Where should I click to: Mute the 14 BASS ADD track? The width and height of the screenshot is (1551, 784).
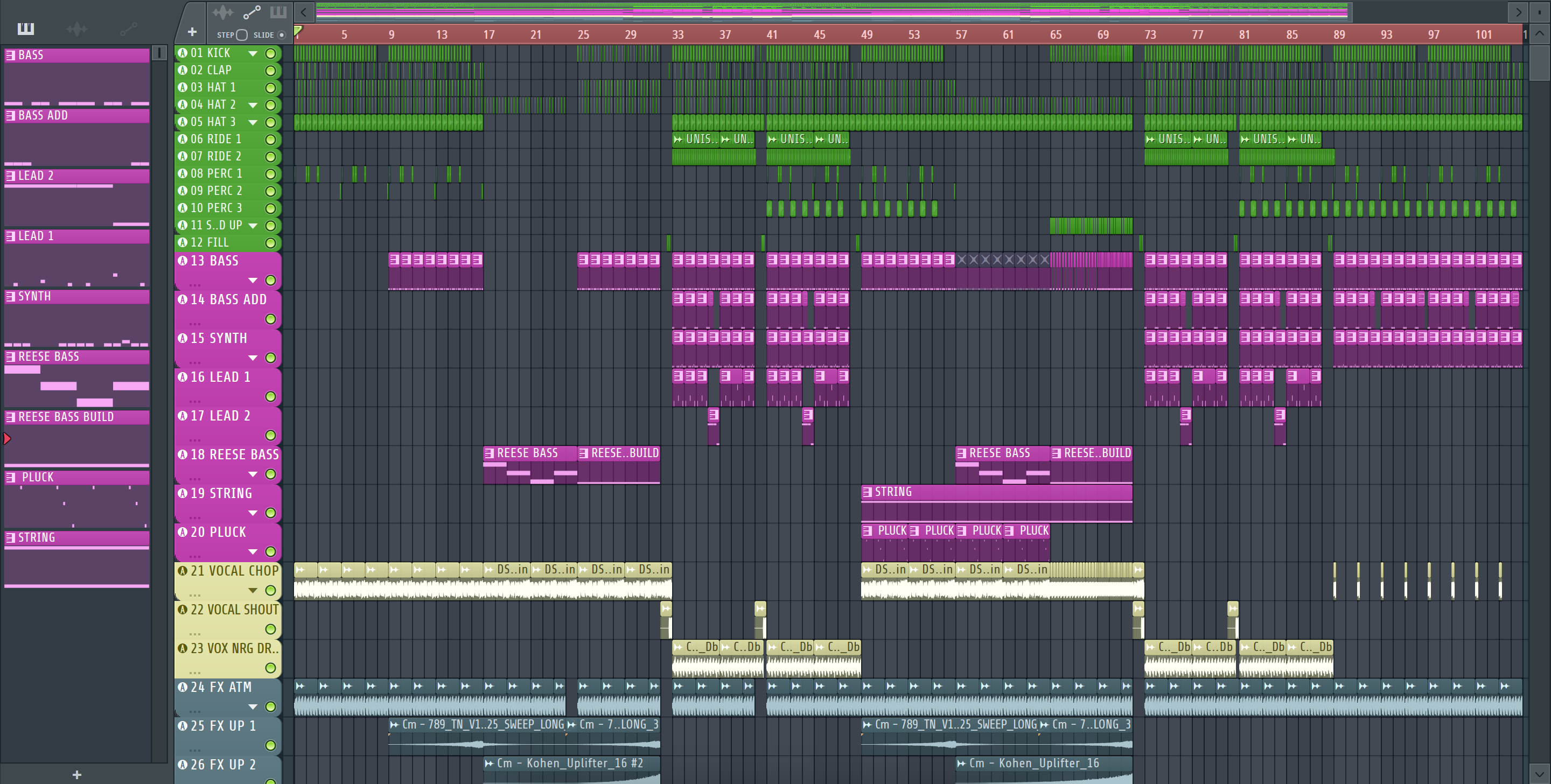tap(271, 319)
